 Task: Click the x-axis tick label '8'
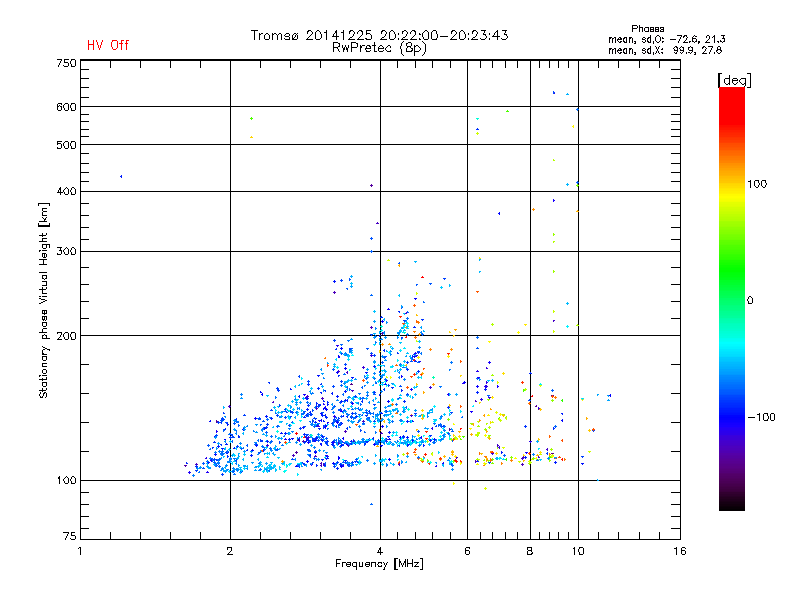coord(530,551)
